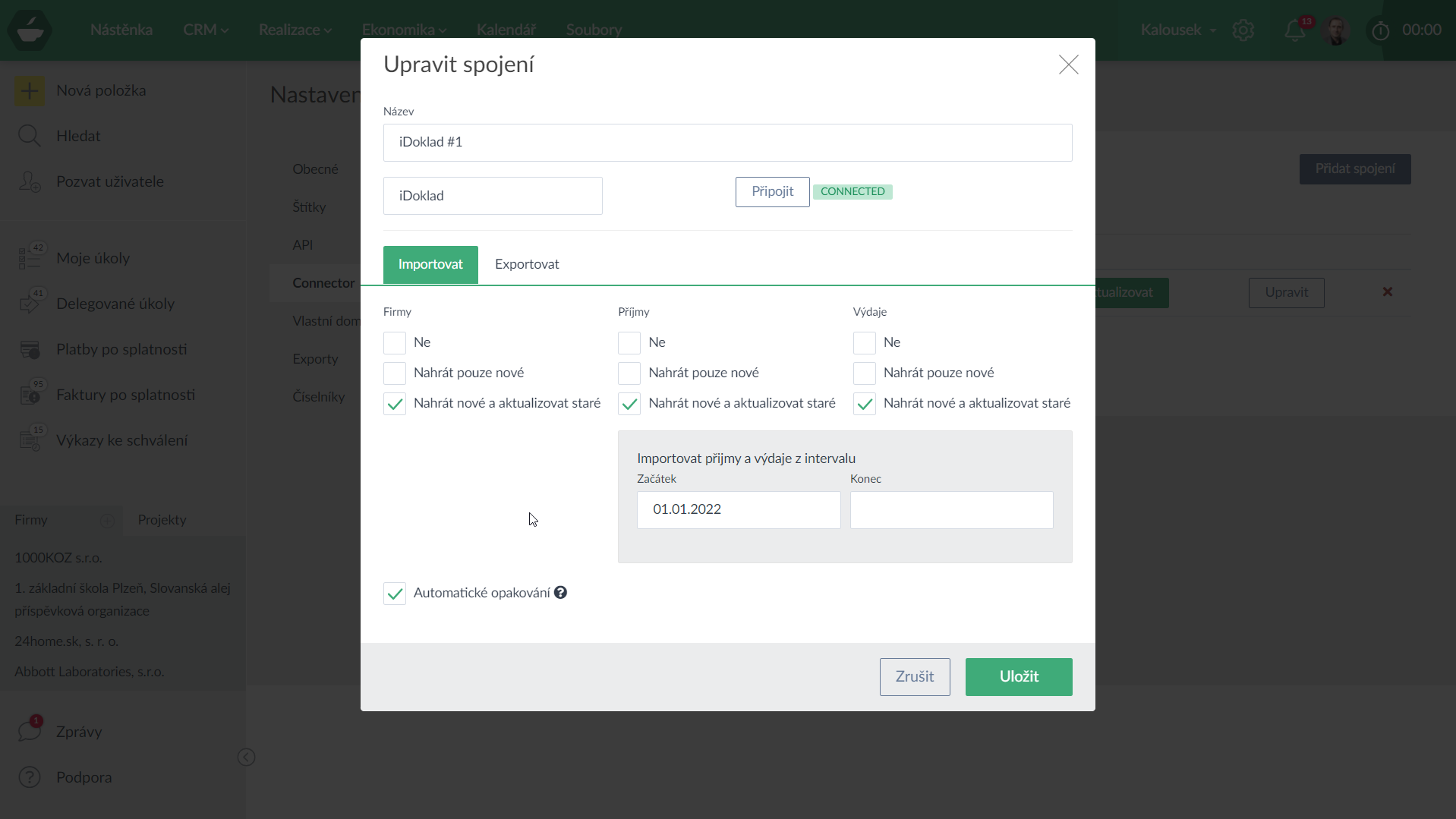Image resolution: width=1456 pixels, height=819 pixels.
Task: Open the settings gear icon
Action: [1243, 30]
